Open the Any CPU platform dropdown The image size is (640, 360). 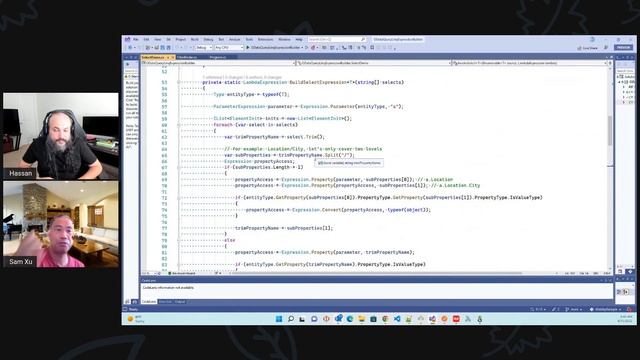[229, 48]
